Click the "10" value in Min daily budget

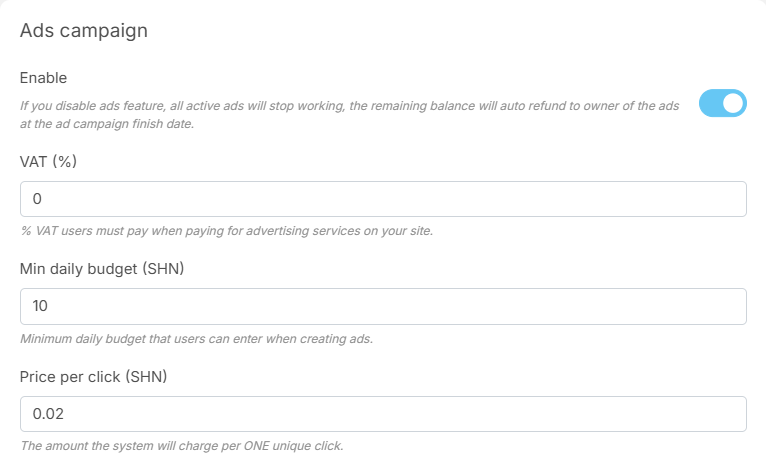click(41, 306)
